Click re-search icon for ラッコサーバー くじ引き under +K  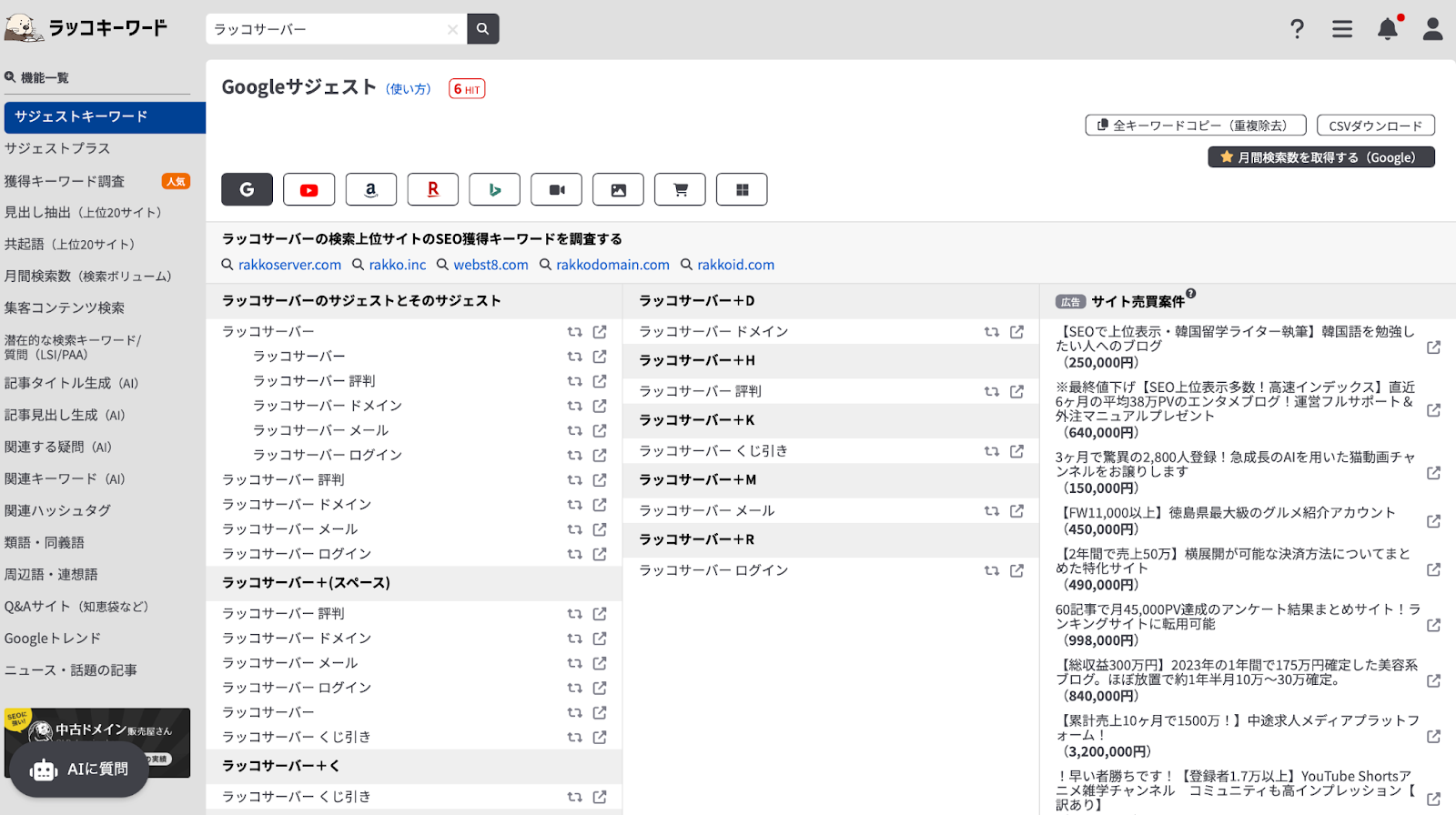click(x=991, y=451)
